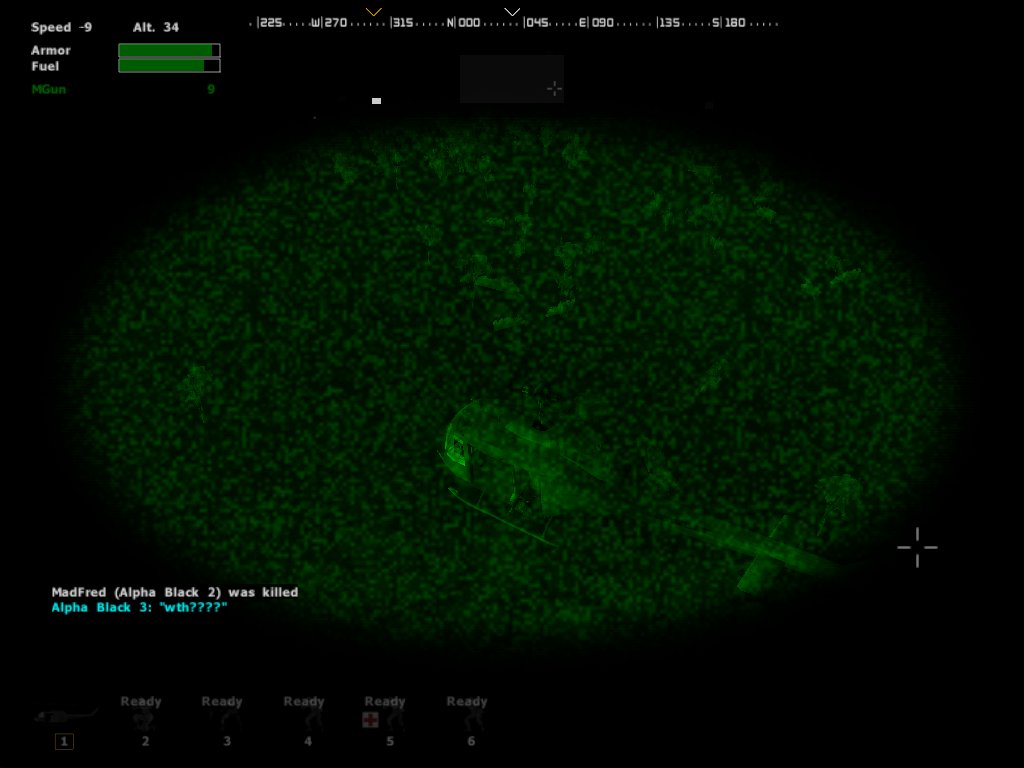Click the Alpha Black 3 'wth????' chat line
The height and width of the screenshot is (768, 1024).
[140, 607]
